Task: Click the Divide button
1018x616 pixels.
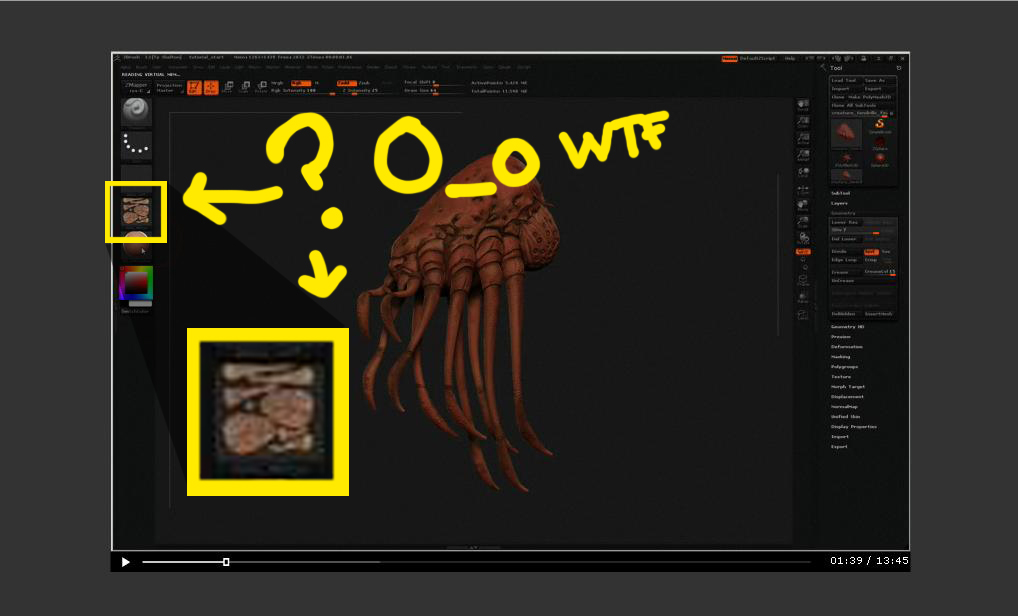Action: coord(844,252)
